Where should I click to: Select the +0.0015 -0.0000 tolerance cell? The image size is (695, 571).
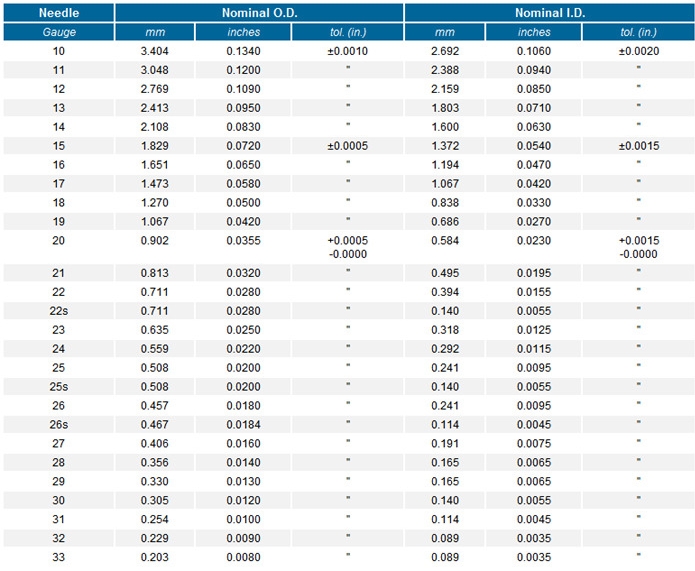638,247
